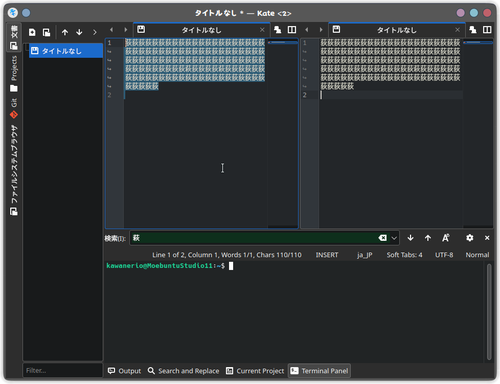Open the Git sidebar tab
This screenshot has height=384, width=500.
pos(14,109)
